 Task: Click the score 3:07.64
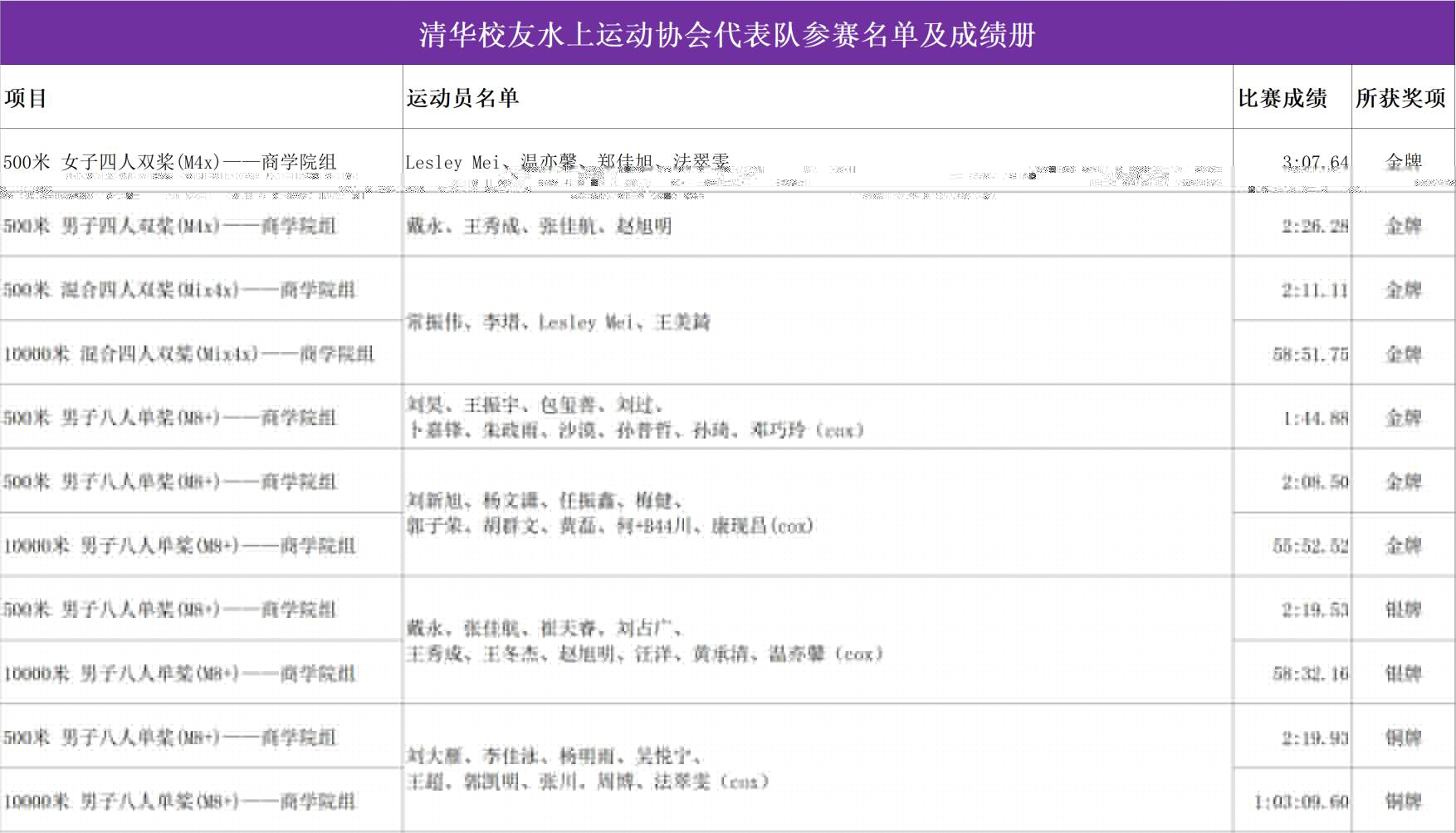point(1315,162)
